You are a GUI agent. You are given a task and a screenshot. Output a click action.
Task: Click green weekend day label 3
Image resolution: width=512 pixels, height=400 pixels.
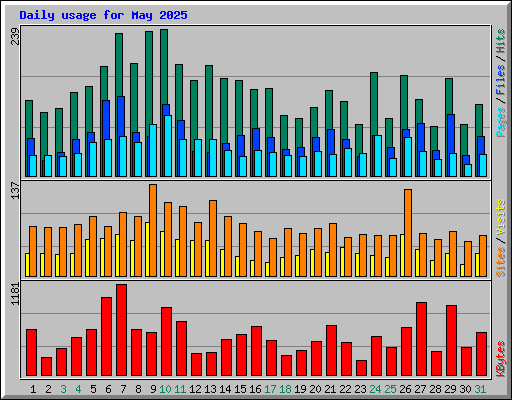point(63,389)
